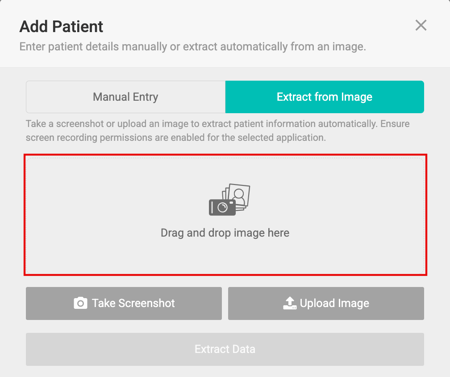450x377 pixels.
Task: Click the screen recording permissions hint text
Action: tap(176, 138)
